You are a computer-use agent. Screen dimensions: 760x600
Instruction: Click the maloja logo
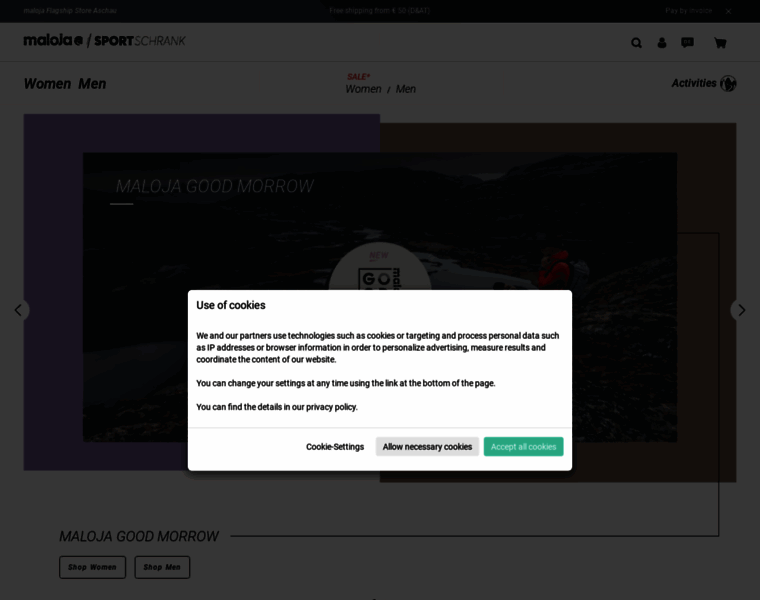[x=53, y=40]
